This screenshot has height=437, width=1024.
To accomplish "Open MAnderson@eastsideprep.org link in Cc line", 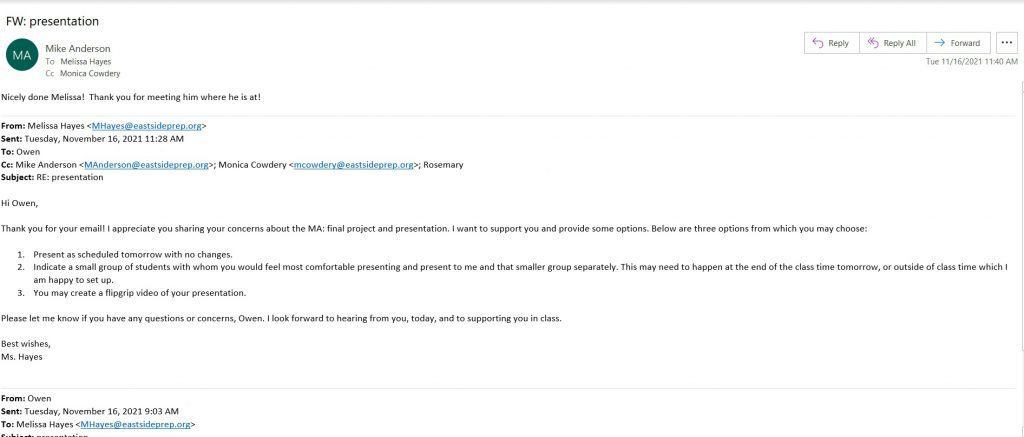I will (x=146, y=165).
